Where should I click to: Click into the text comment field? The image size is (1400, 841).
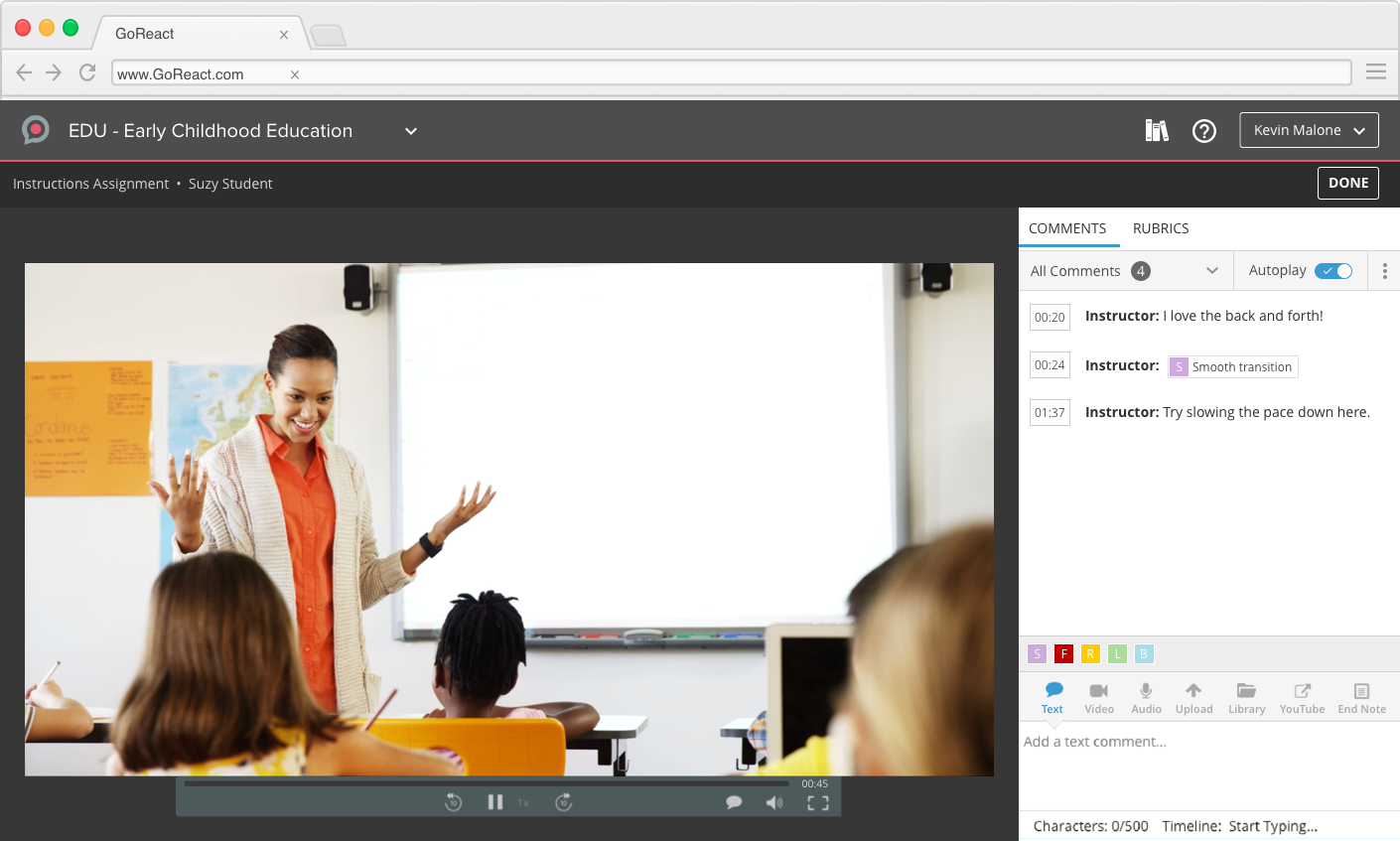point(1209,765)
